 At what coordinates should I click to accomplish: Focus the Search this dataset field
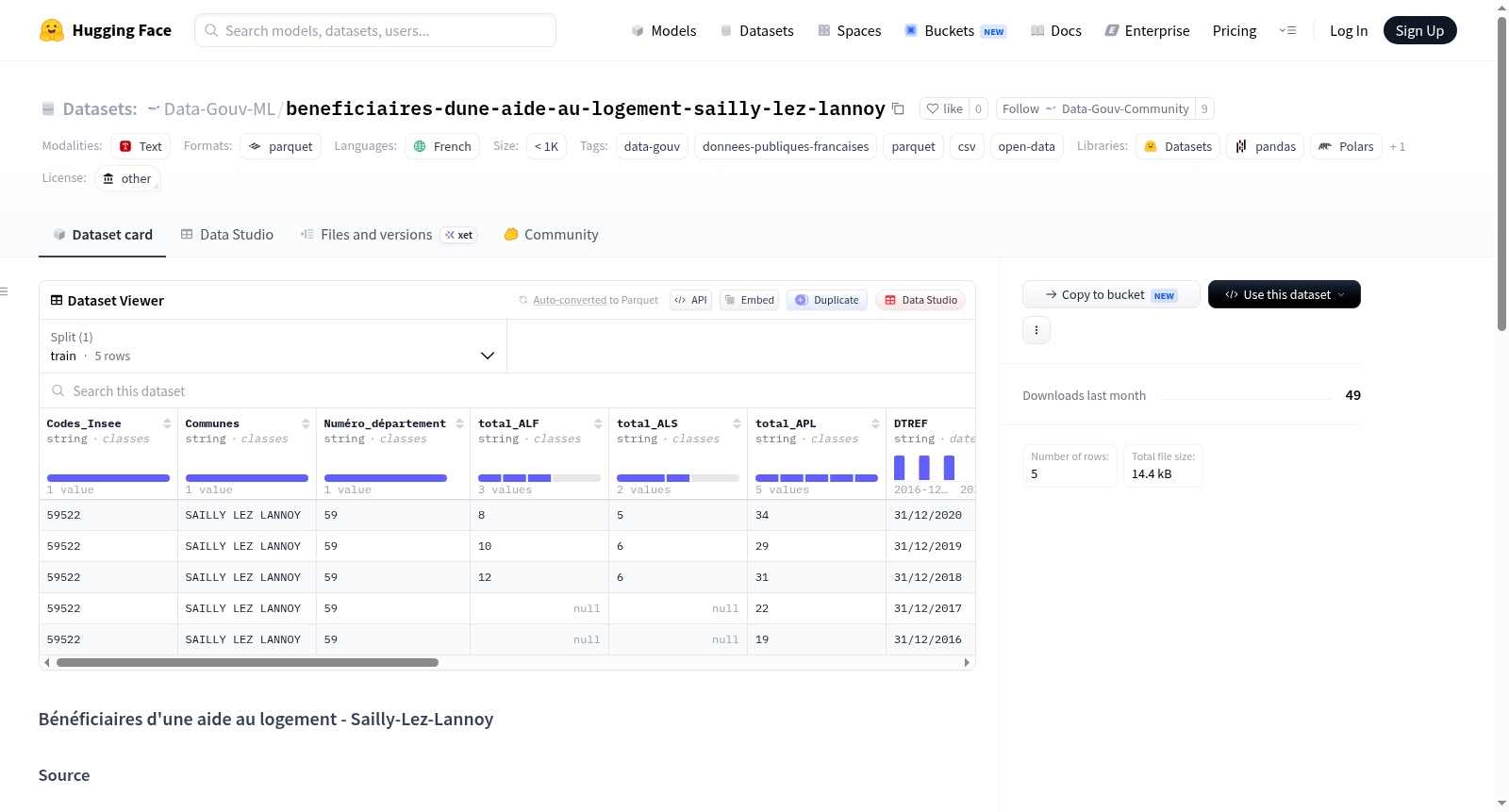pos(507,390)
